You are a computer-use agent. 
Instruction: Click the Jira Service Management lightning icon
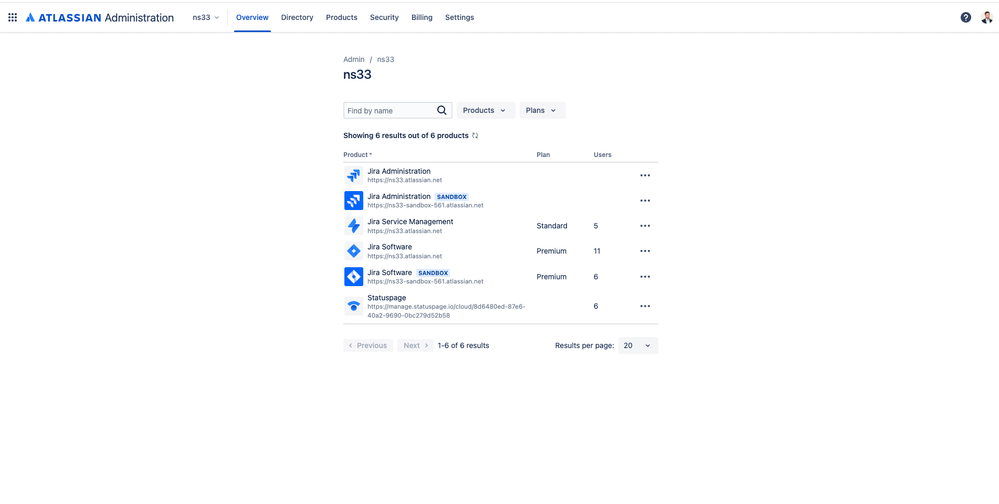point(354,226)
